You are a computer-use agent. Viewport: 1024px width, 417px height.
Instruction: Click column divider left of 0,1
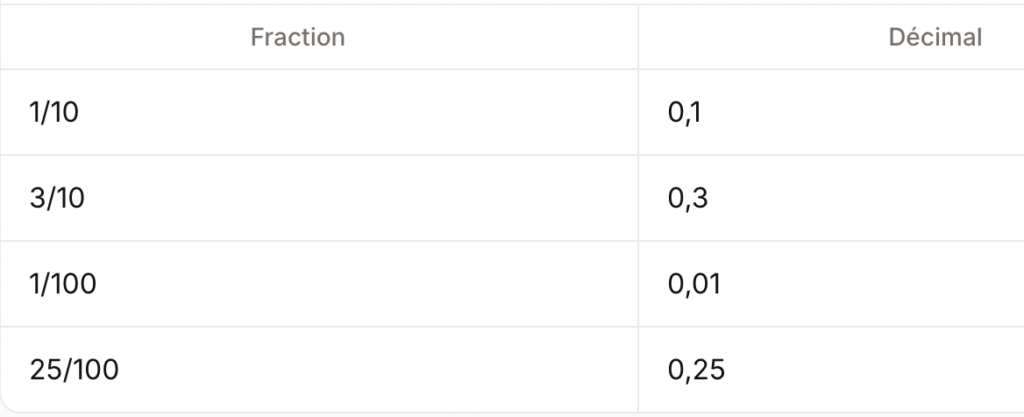[638, 113]
